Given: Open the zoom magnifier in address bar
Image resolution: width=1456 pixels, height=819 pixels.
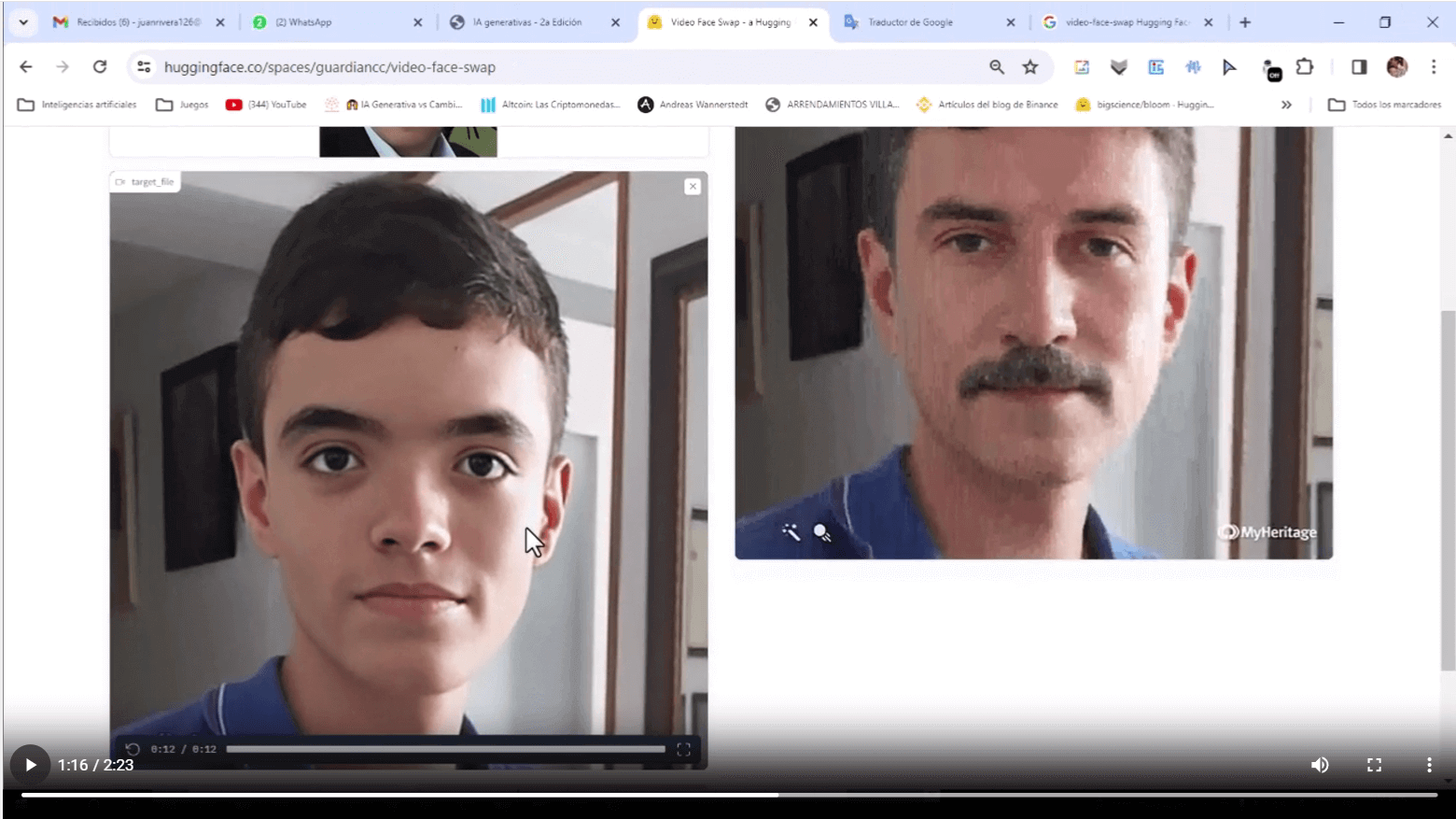Looking at the screenshot, I should [x=997, y=67].
